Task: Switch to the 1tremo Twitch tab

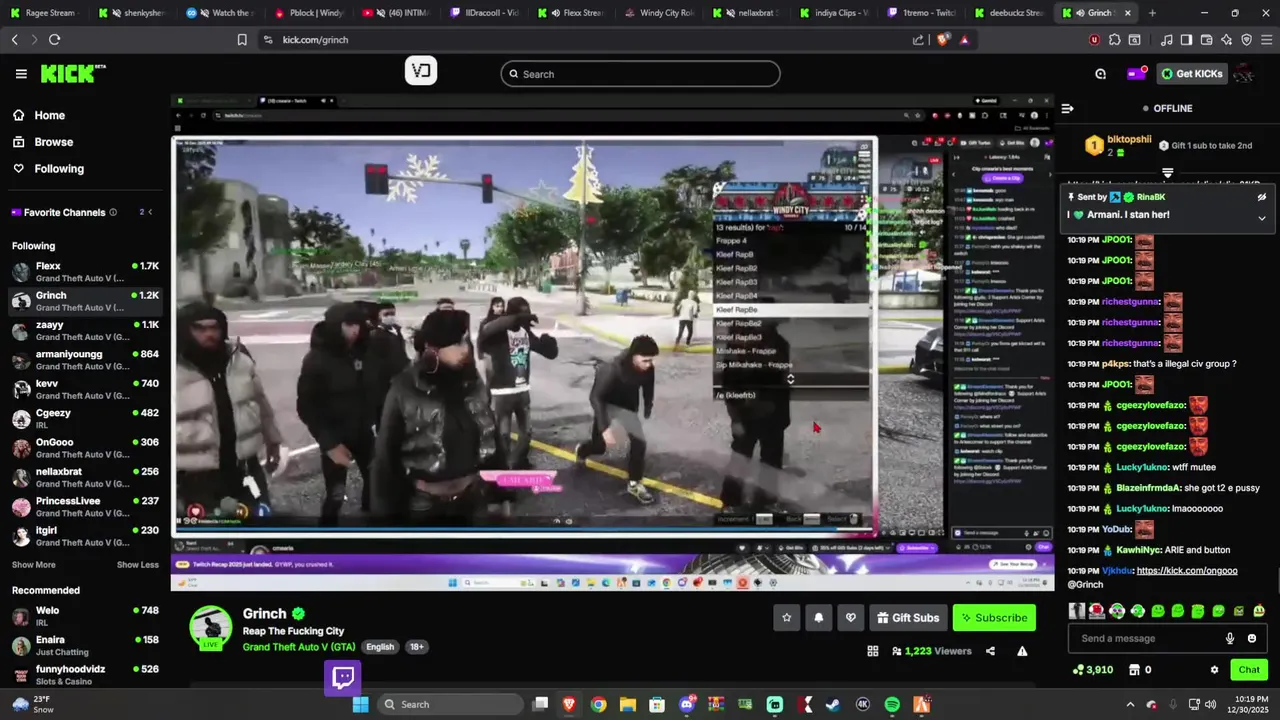Action: pos(923,13)
